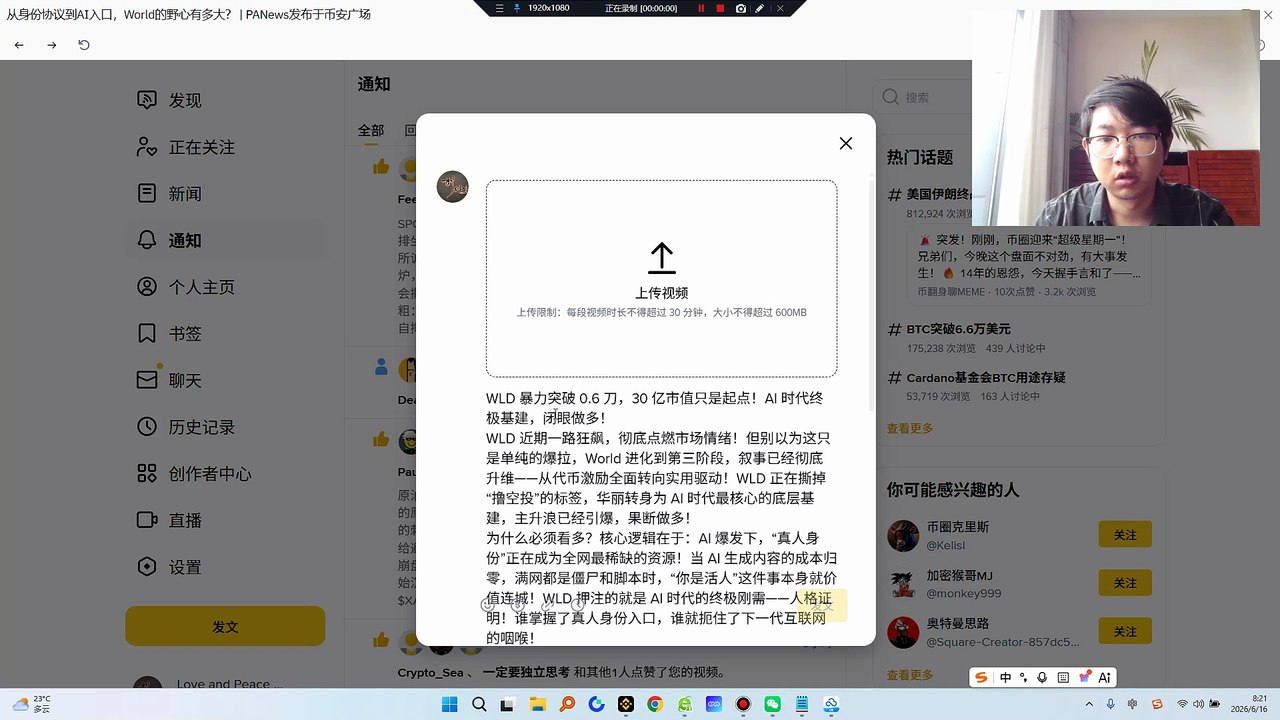Click the Sogou S icon in IME bar
The width and height of the screenshot is (1280, 720).
click(981, 677)
